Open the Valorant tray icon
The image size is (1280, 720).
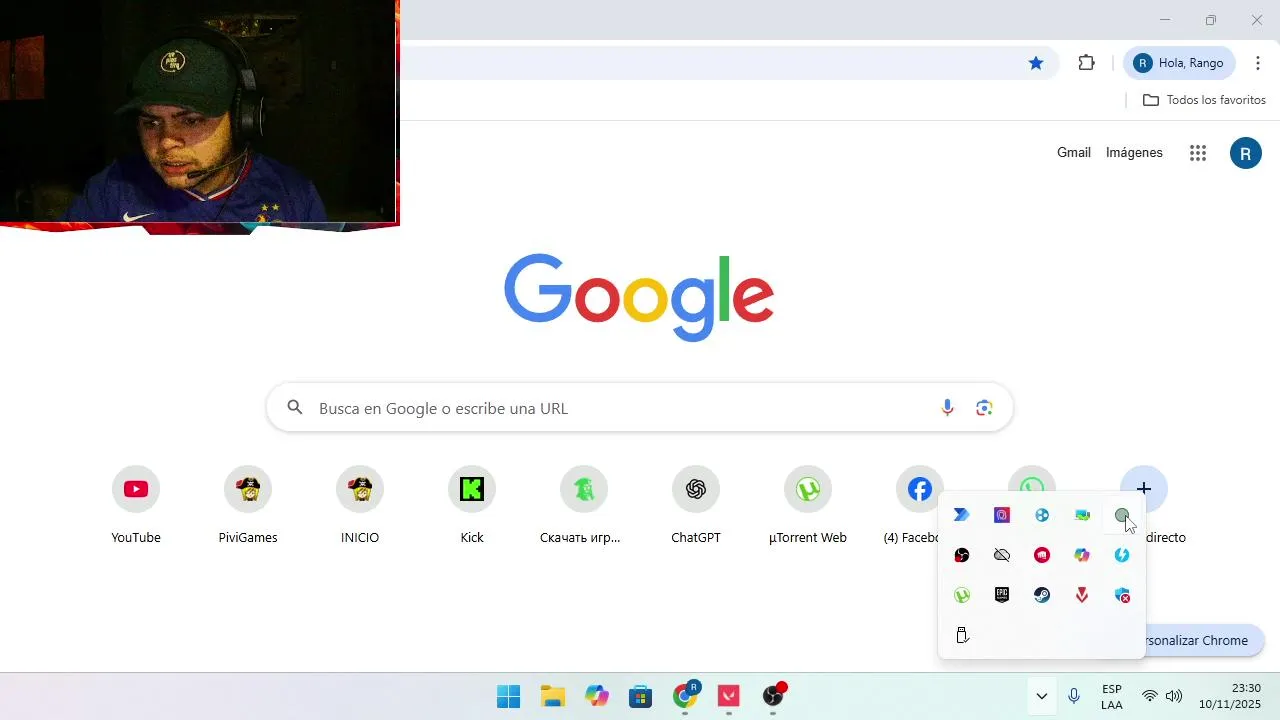[1082, 595]
